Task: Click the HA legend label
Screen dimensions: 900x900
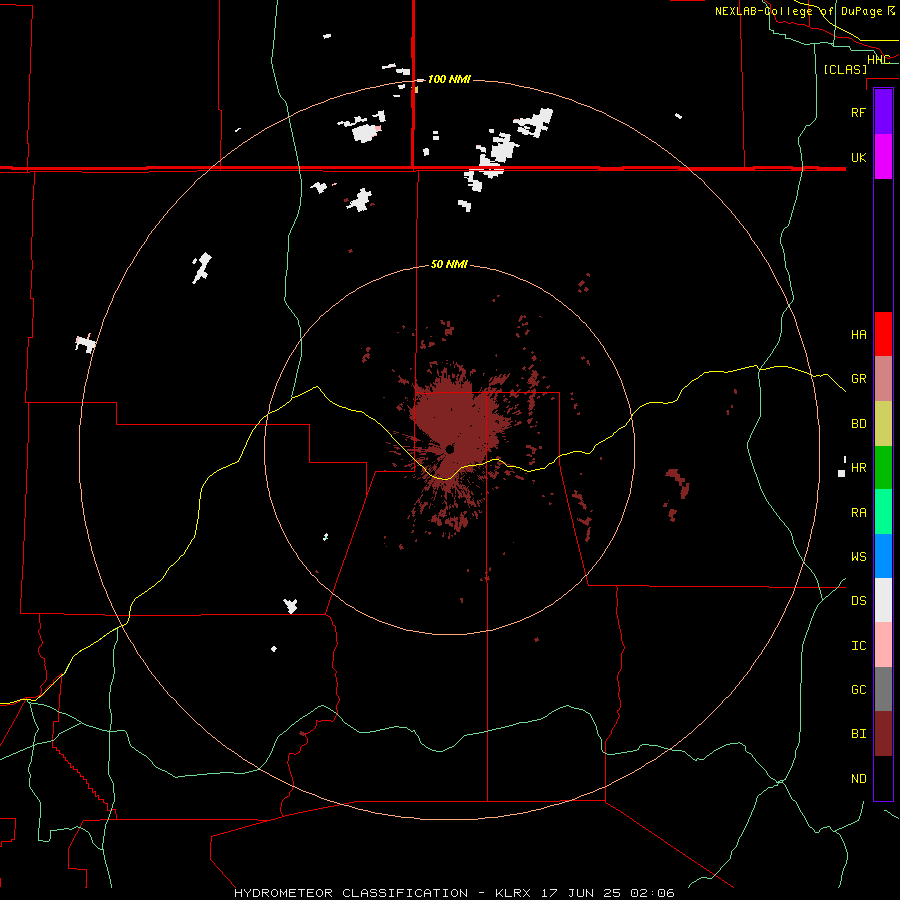Action: [x=858, y=334]
